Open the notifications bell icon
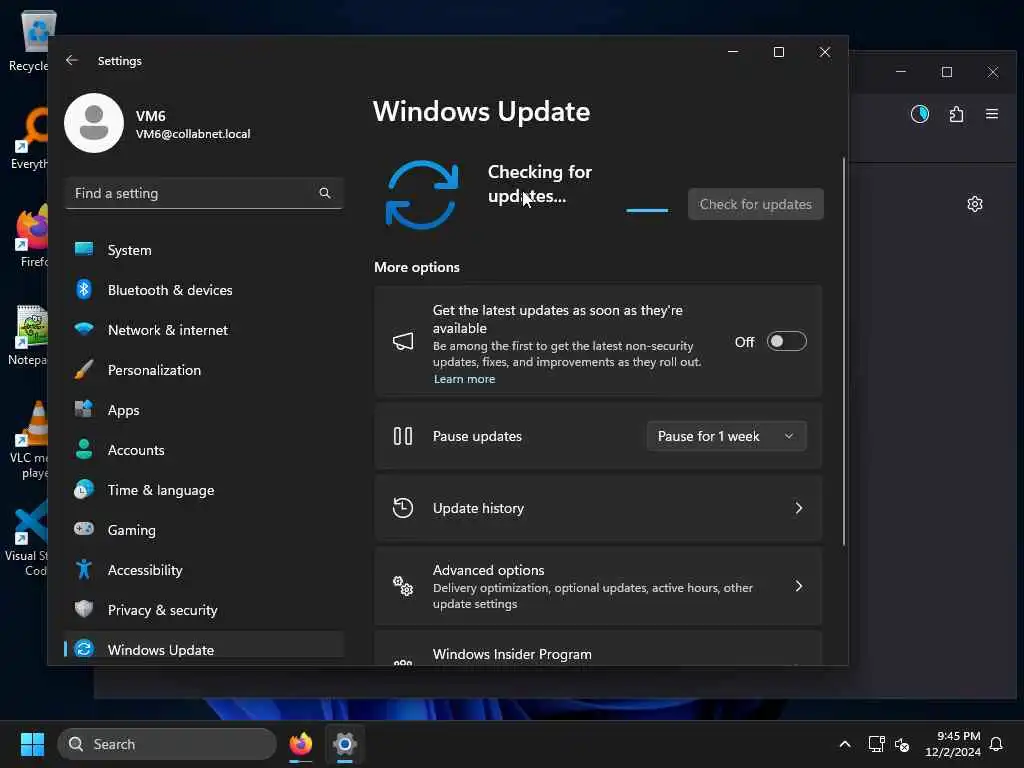The width and height of the screenshot is (1024, 768). point(996,744)
